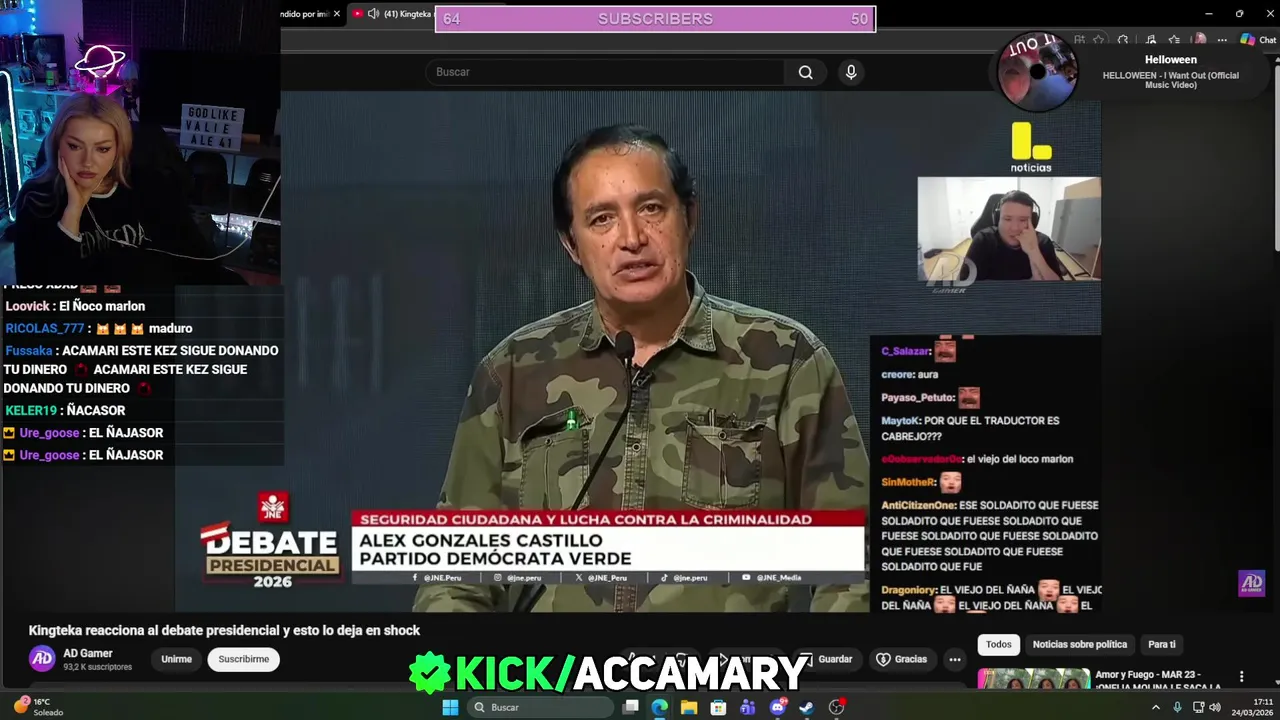The width and height of the screenshot is (1280, 720).
Task: Add page to favorites with star icon
Action: coord(1098,40)
